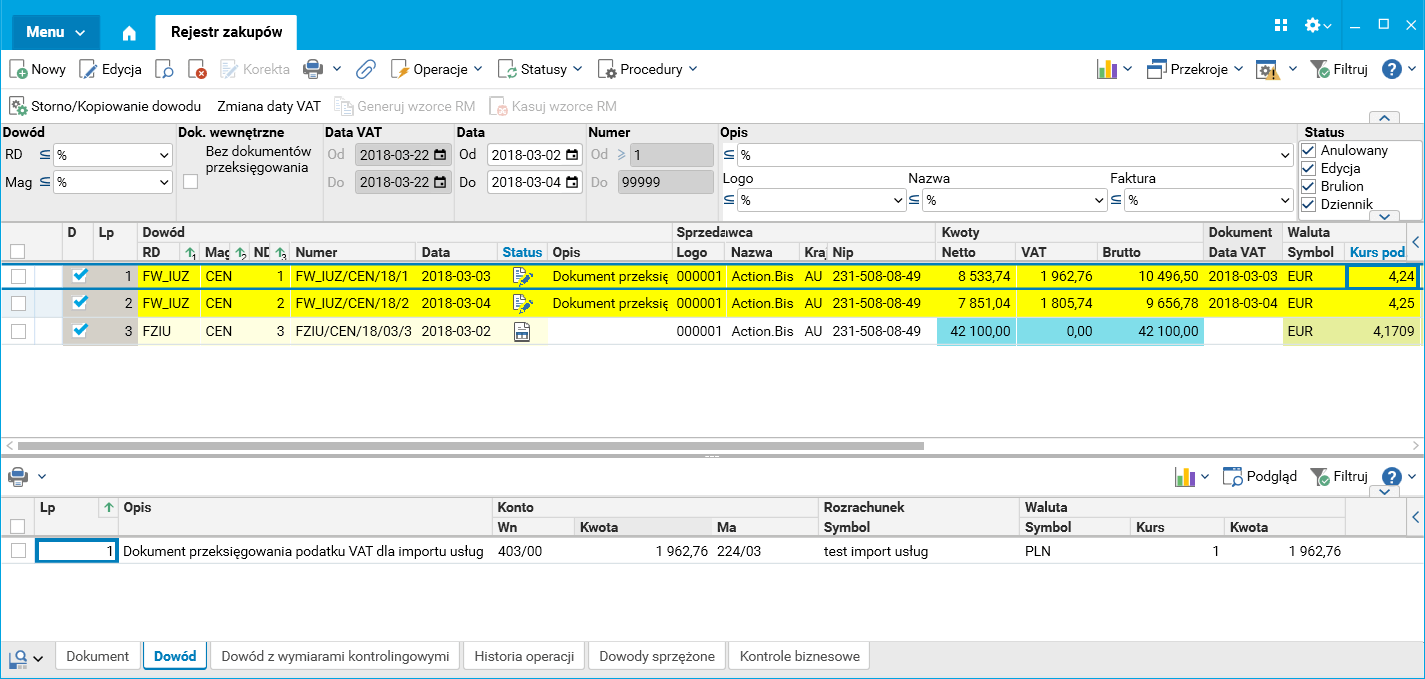The height and width of the screenshot is (679, 1425).
Task: Click sort arrow in lower Lp column header
Action: pos(108,507)
